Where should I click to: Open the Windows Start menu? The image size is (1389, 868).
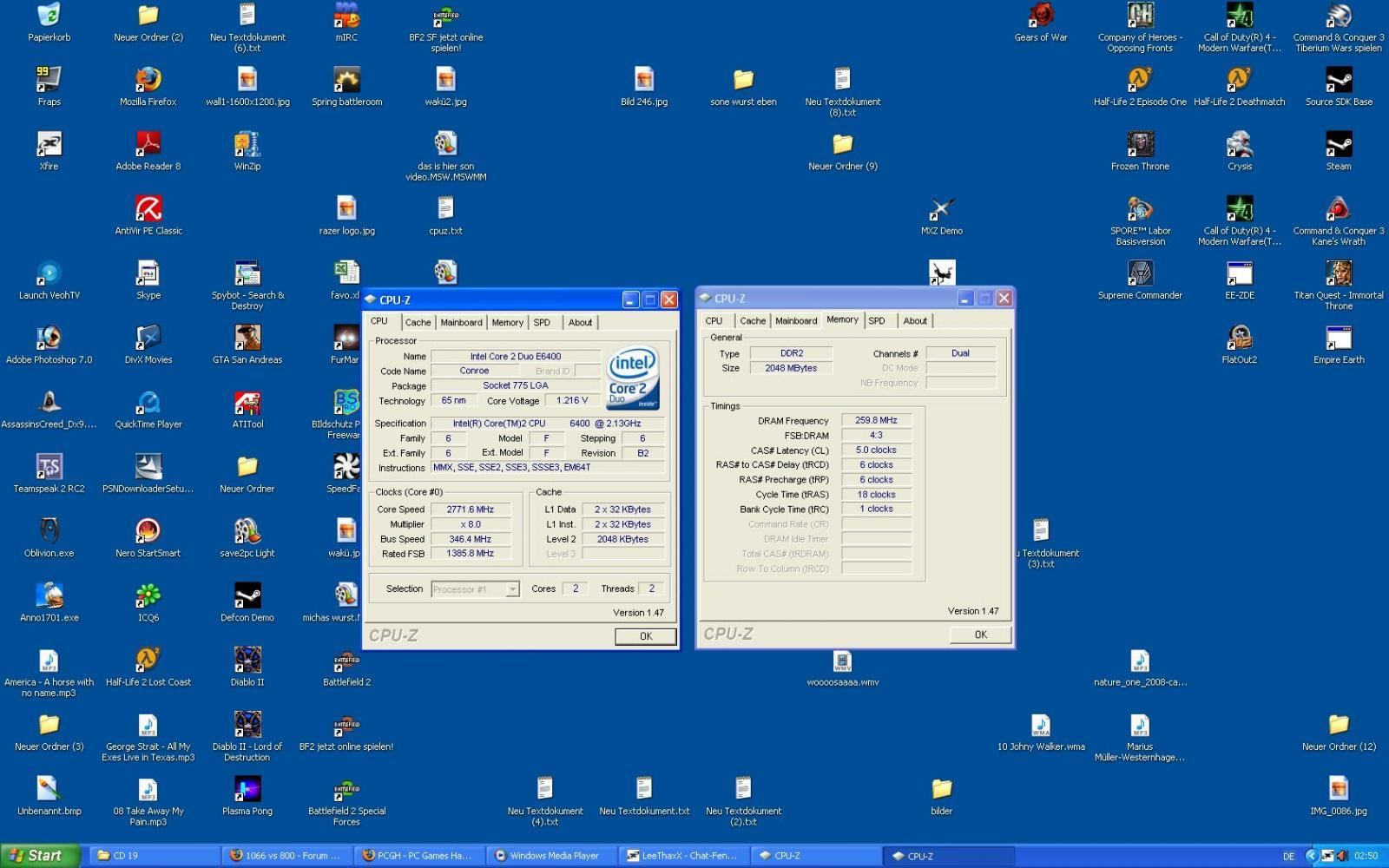pos(41,856)
